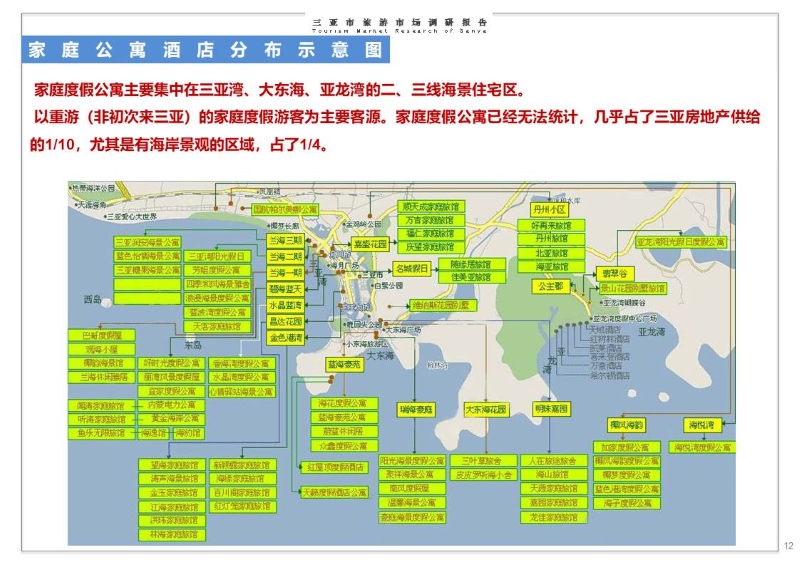The width and height of the screenshot is (800, 565).
Task: Click the 蓝海豪苑 yellow label
Action: pyautogui.click(x=344, y=366)
